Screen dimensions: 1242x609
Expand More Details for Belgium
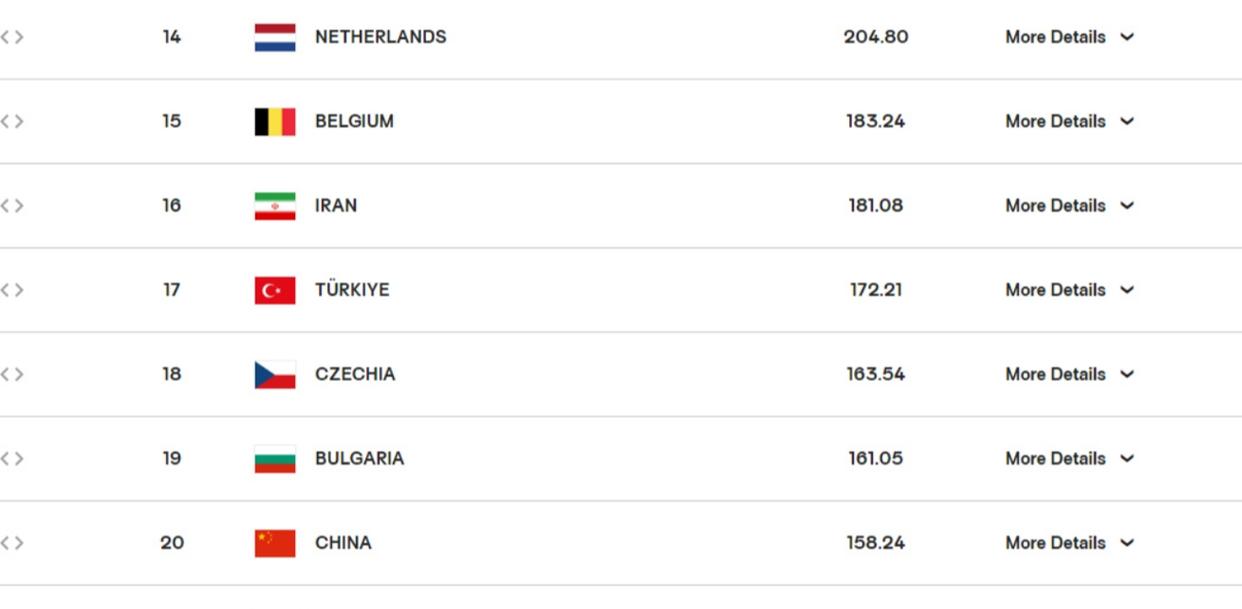[x=1070, y=121]
